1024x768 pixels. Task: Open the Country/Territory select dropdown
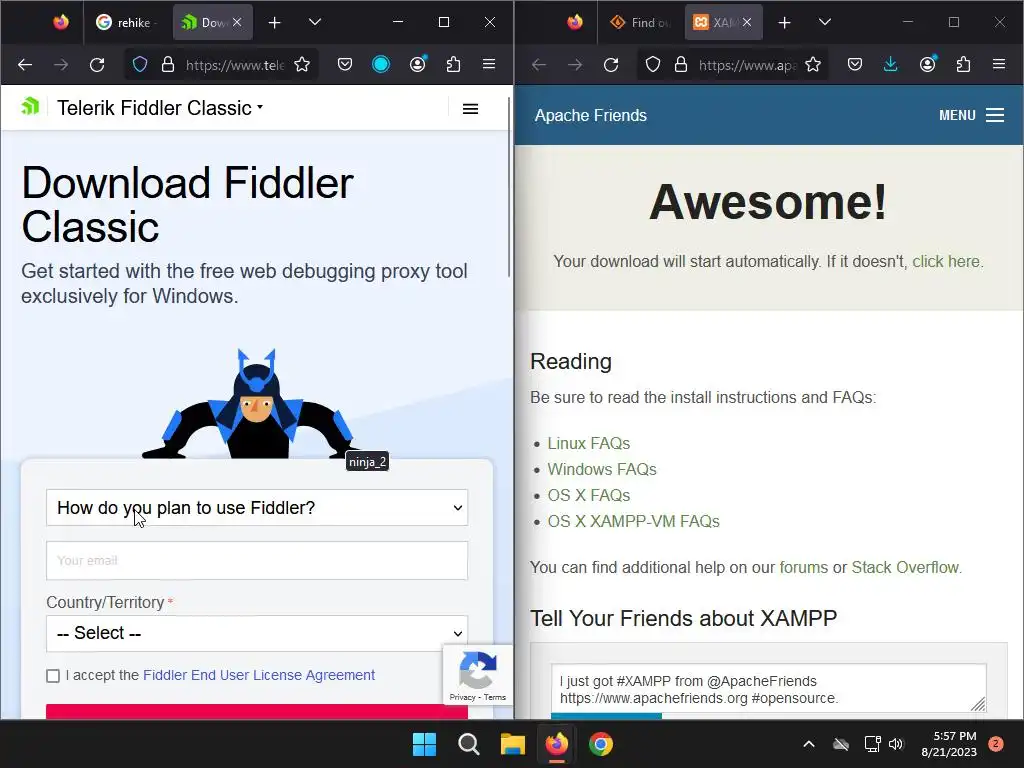257,633
